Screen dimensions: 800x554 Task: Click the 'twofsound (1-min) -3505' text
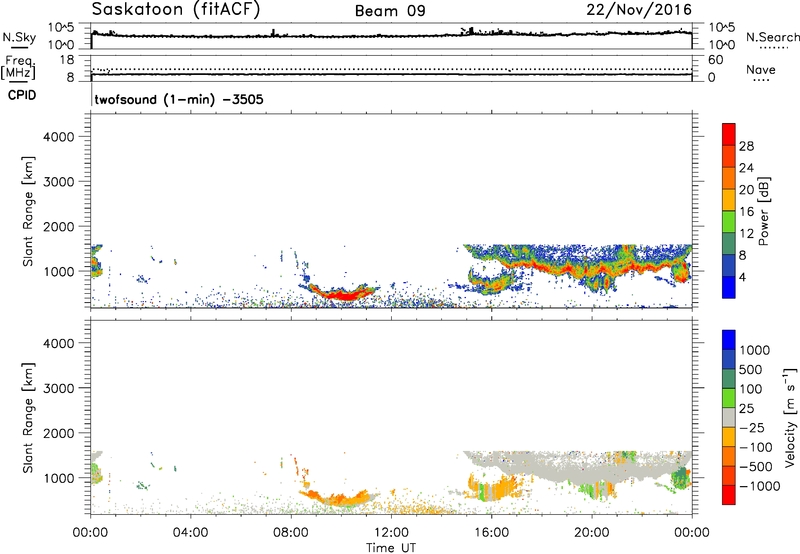[x=179, y=99]
